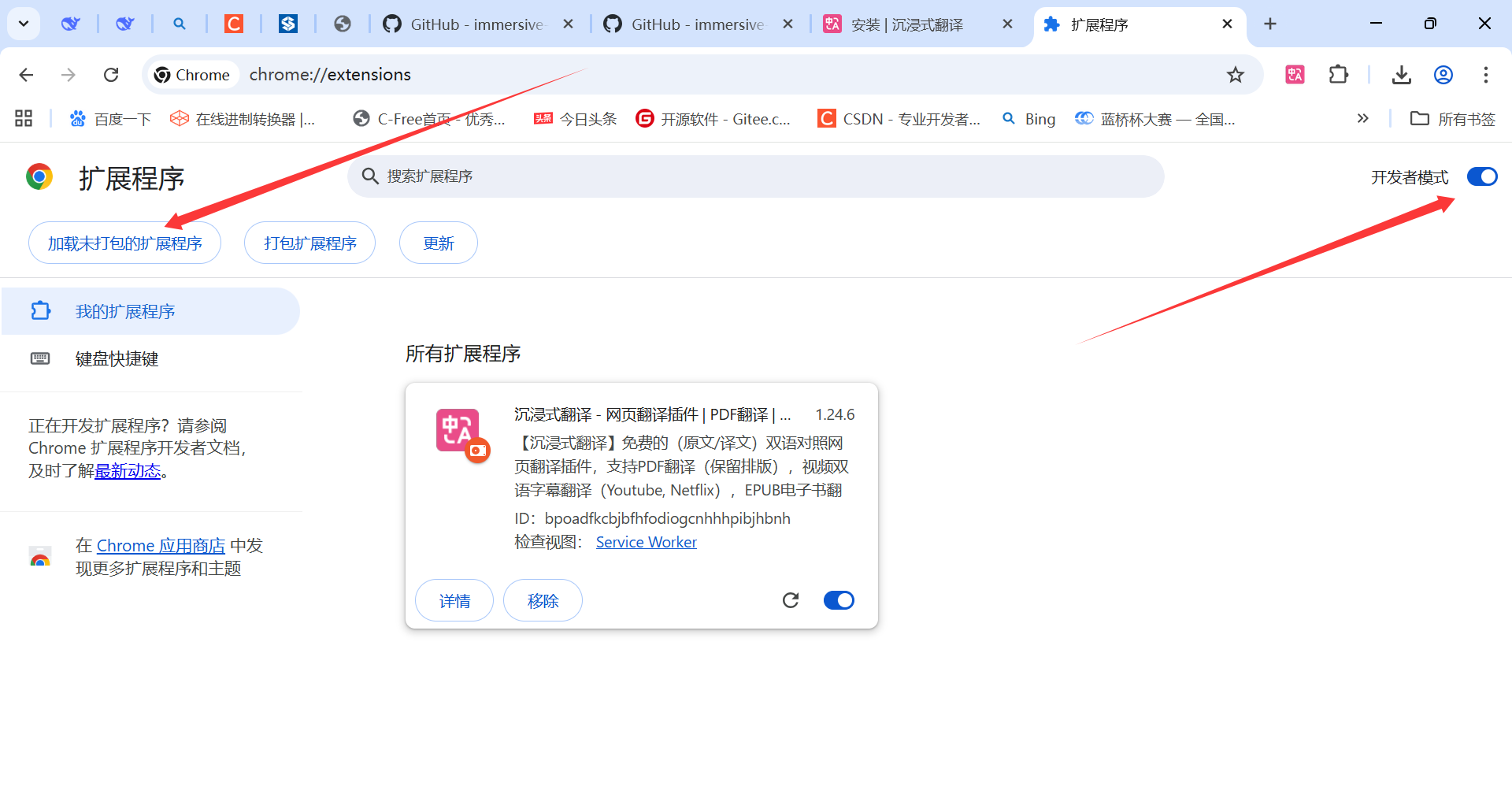The image size is (1512, 794).
Task: Switch to second GitHub - immersive tab
Action: 685,24
